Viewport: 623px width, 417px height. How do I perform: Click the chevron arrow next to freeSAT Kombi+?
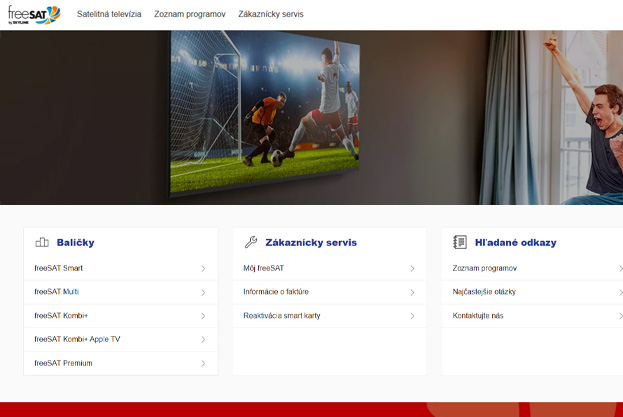[x=203, y=316]
